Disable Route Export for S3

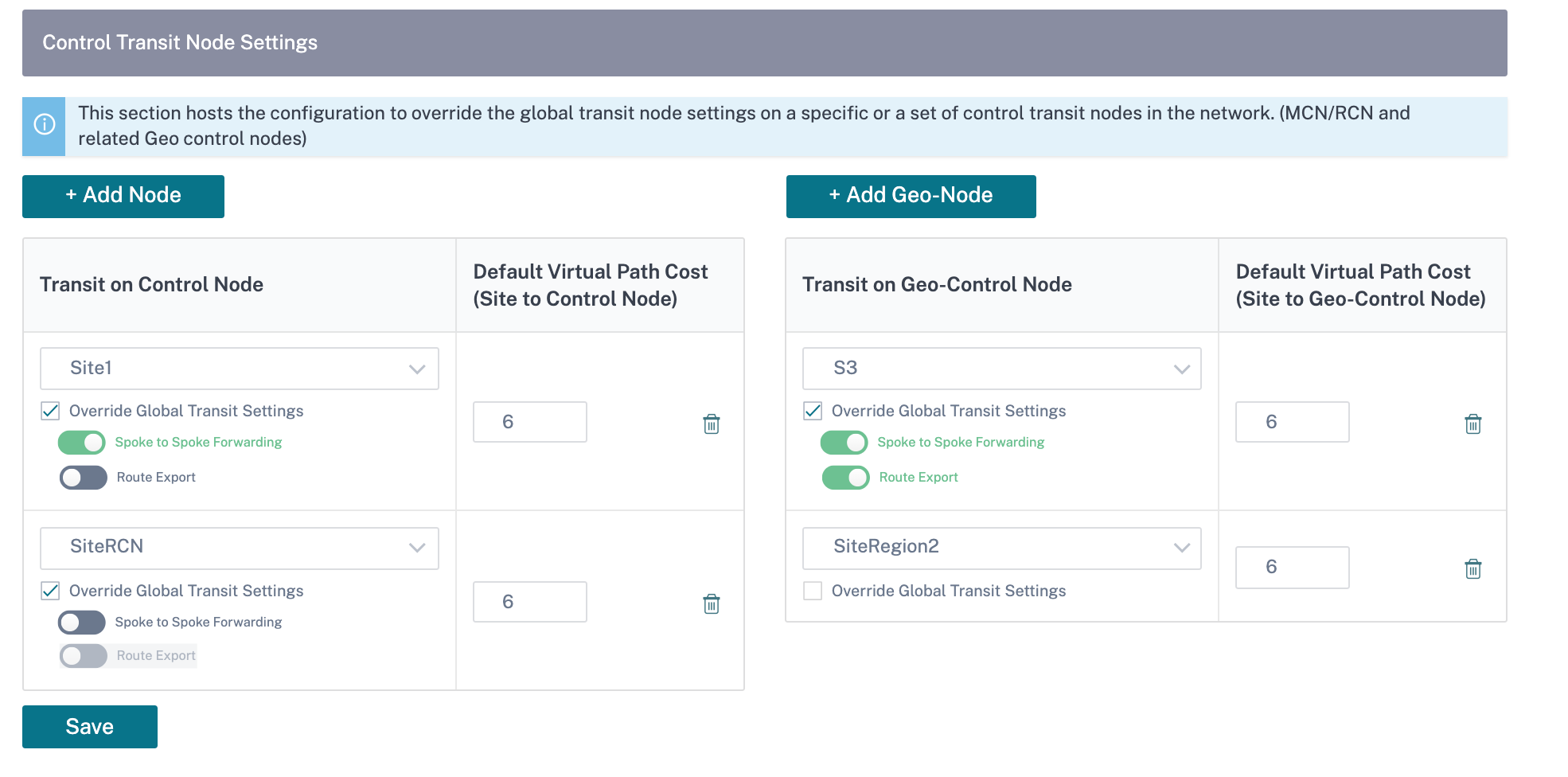click(845, 477)
